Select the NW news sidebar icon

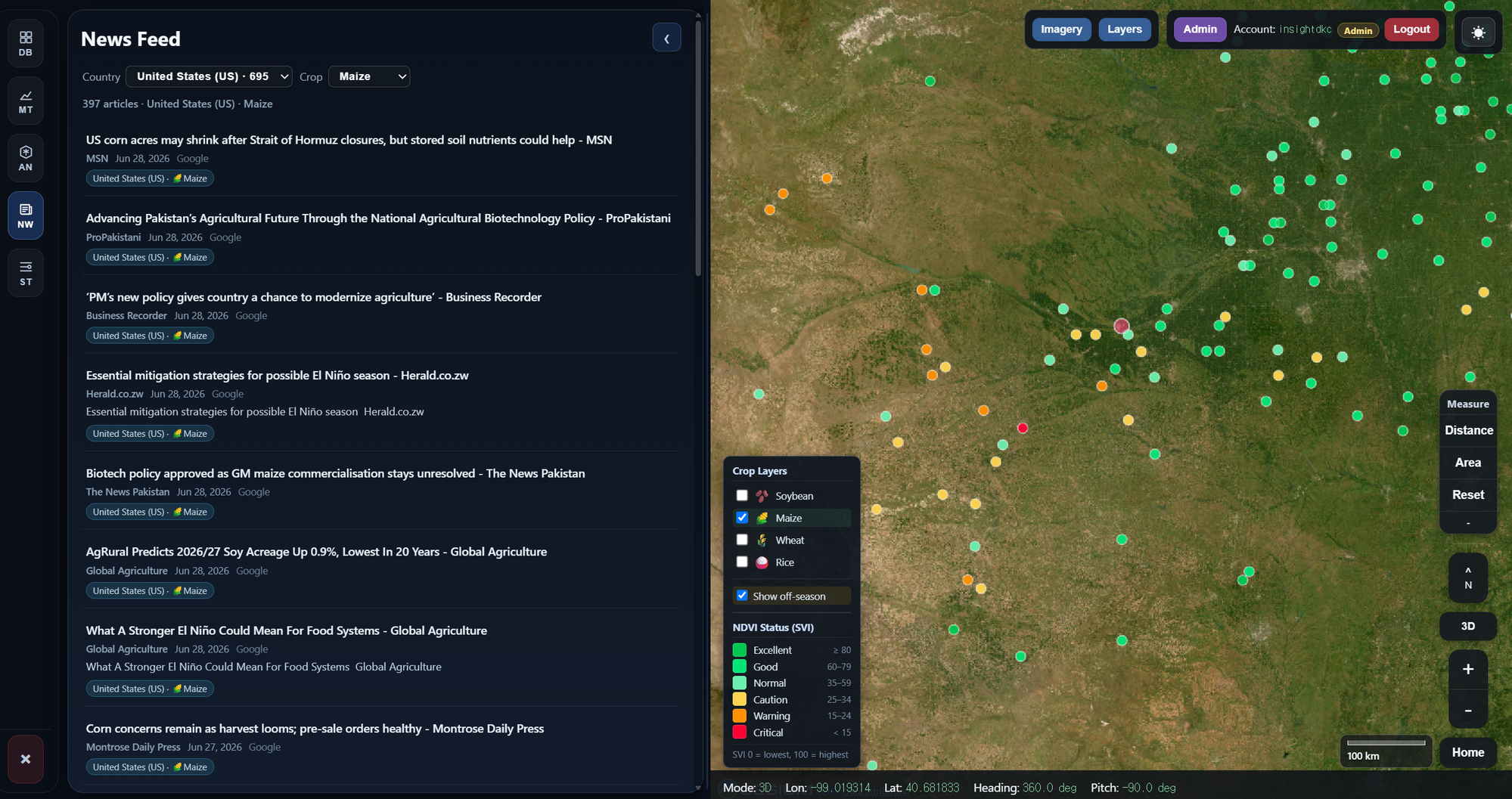[x=26, y=216]
